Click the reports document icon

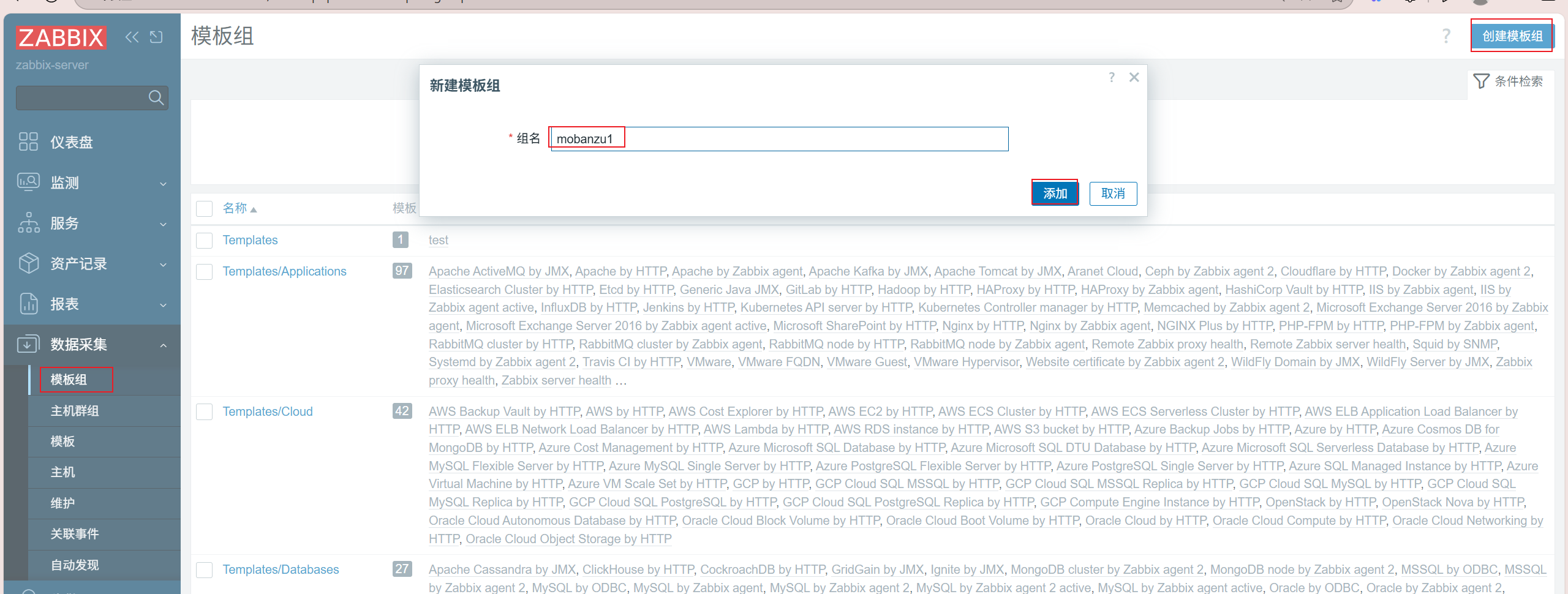(x=28, y=303)
